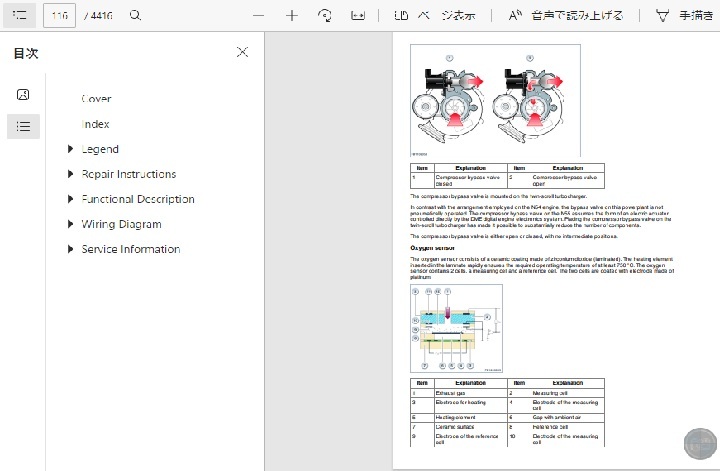Go to Service Information bookmark
The height and width of the screenshot is (471, 720).
pos(131,249)
